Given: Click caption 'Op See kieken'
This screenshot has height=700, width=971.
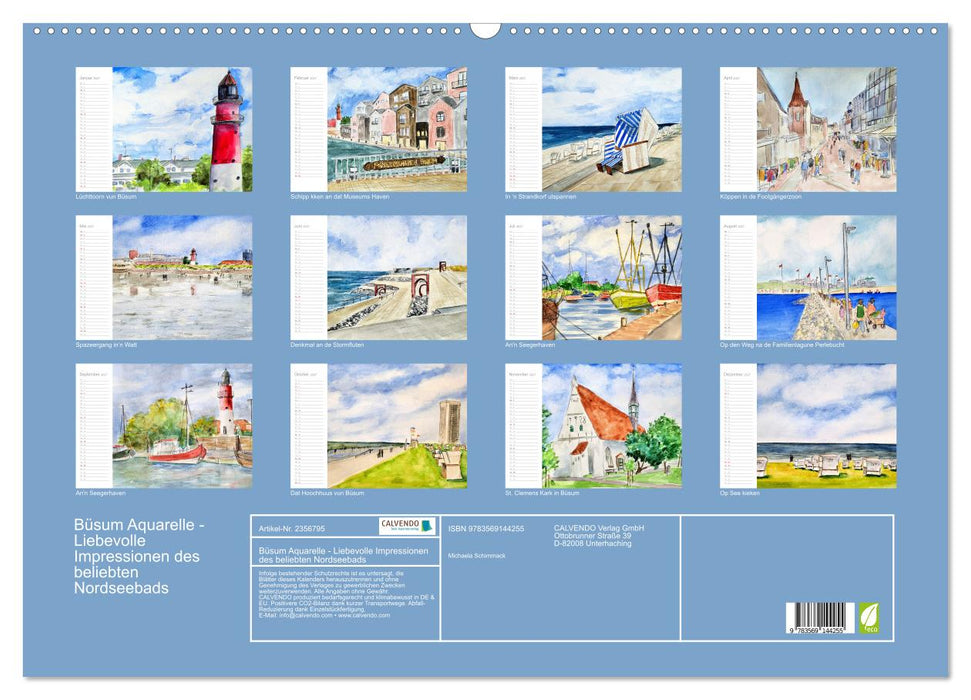Looking at the screenshot, I should click(739, 493).
